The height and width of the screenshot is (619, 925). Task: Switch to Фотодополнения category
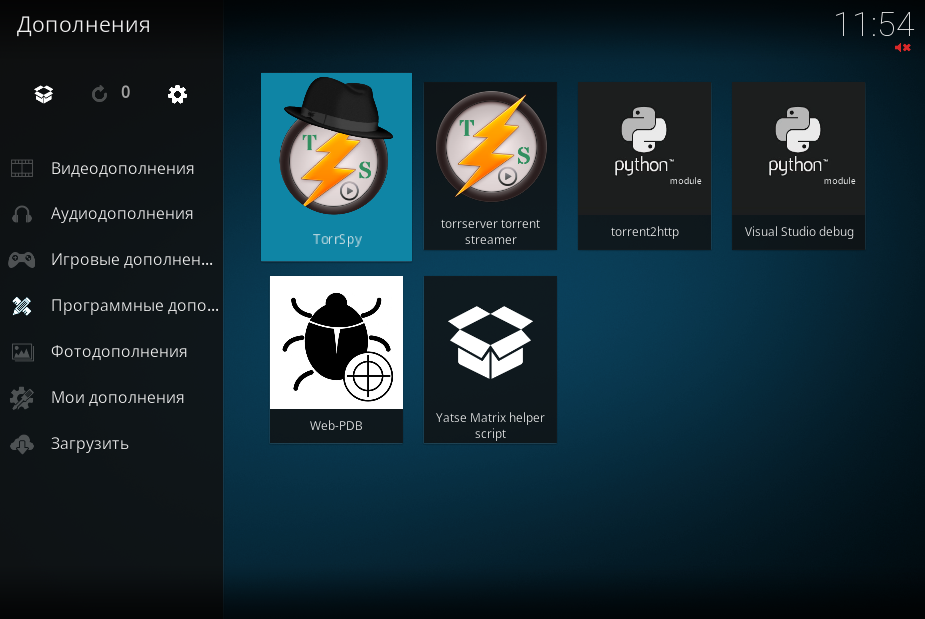(x=119, y=352)
